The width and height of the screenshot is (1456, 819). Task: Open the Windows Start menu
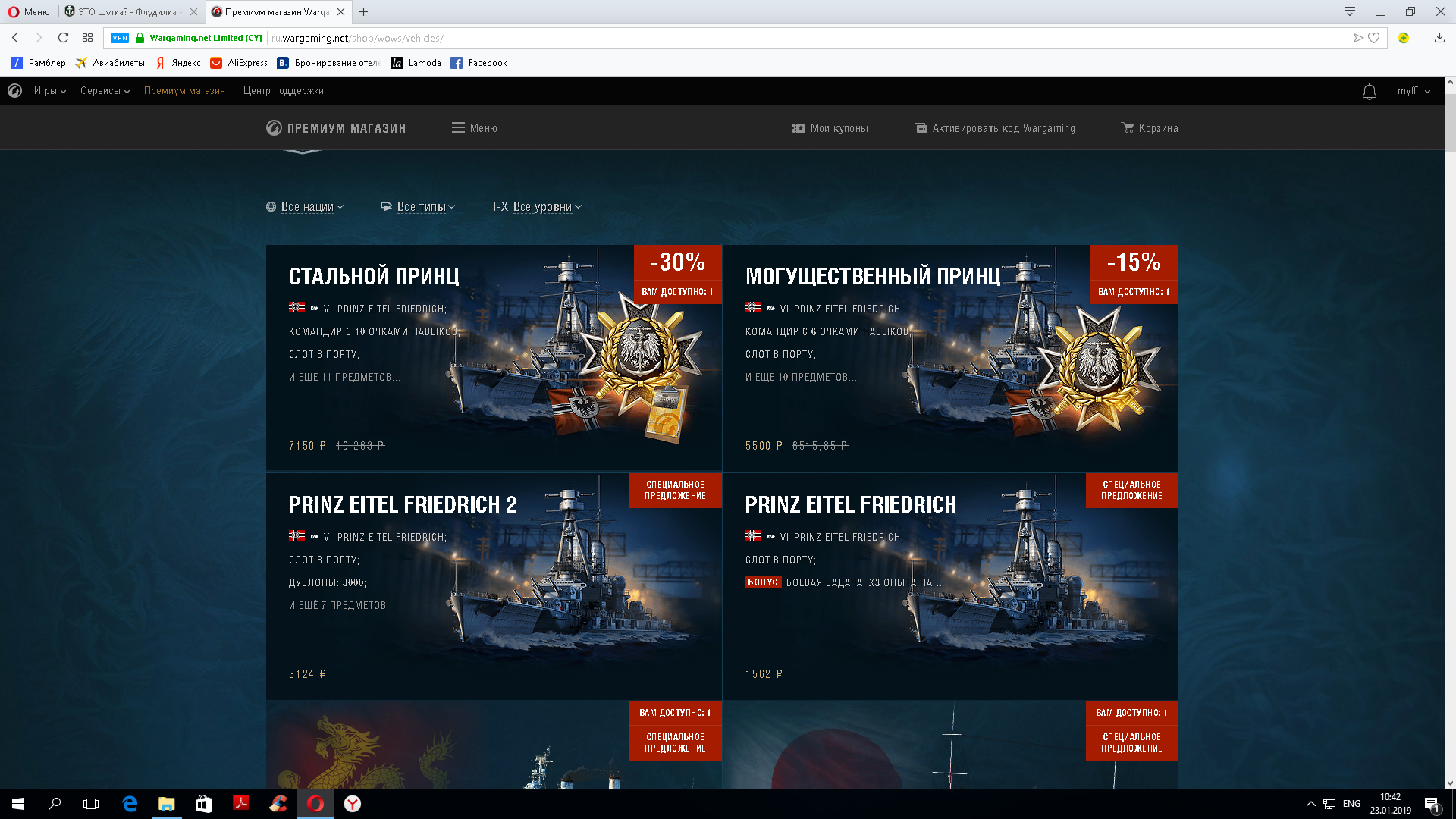pos(18,804)
